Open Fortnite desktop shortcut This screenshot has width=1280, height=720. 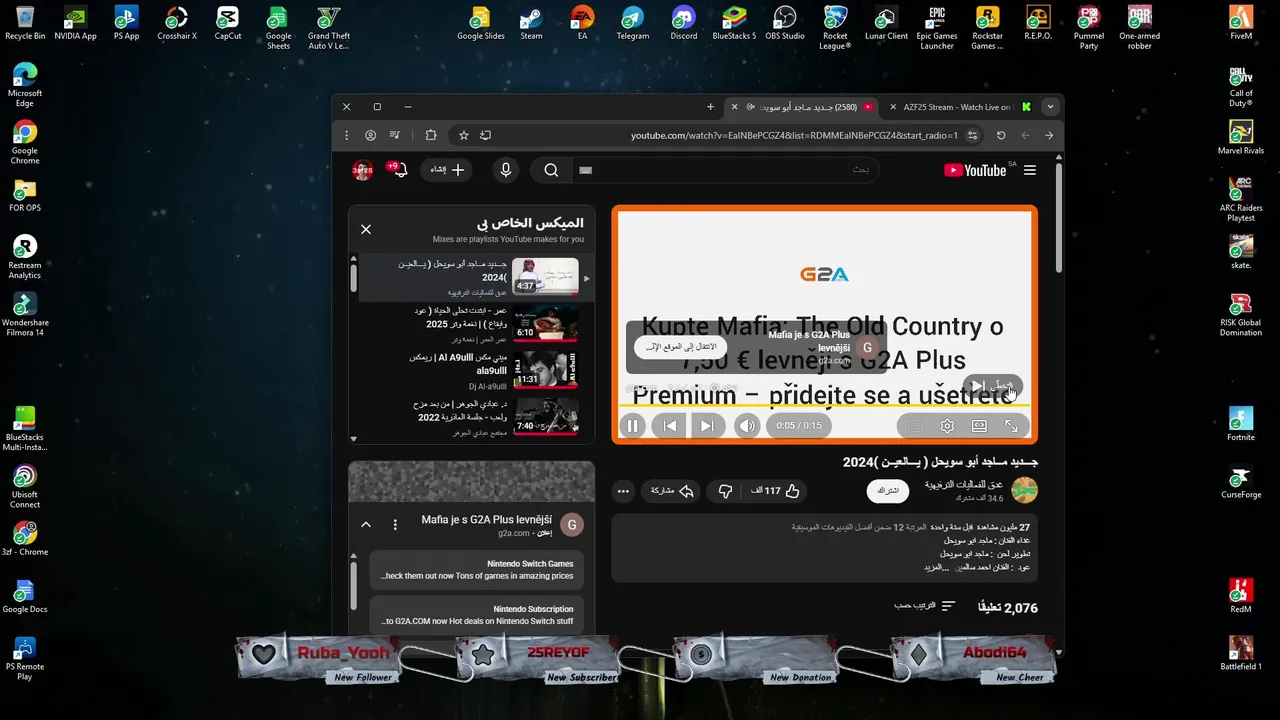1241,424
